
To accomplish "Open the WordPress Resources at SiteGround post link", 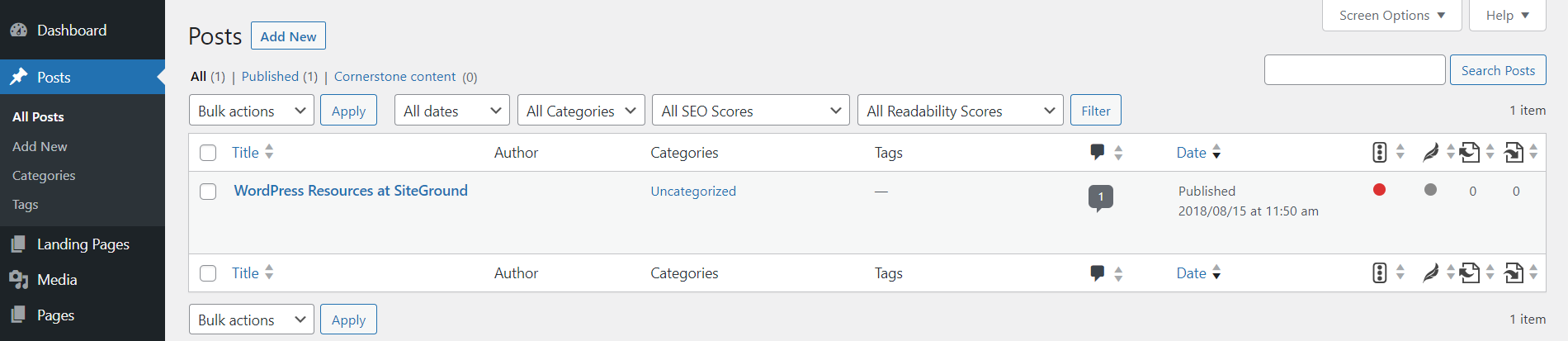I will (351, 191).
